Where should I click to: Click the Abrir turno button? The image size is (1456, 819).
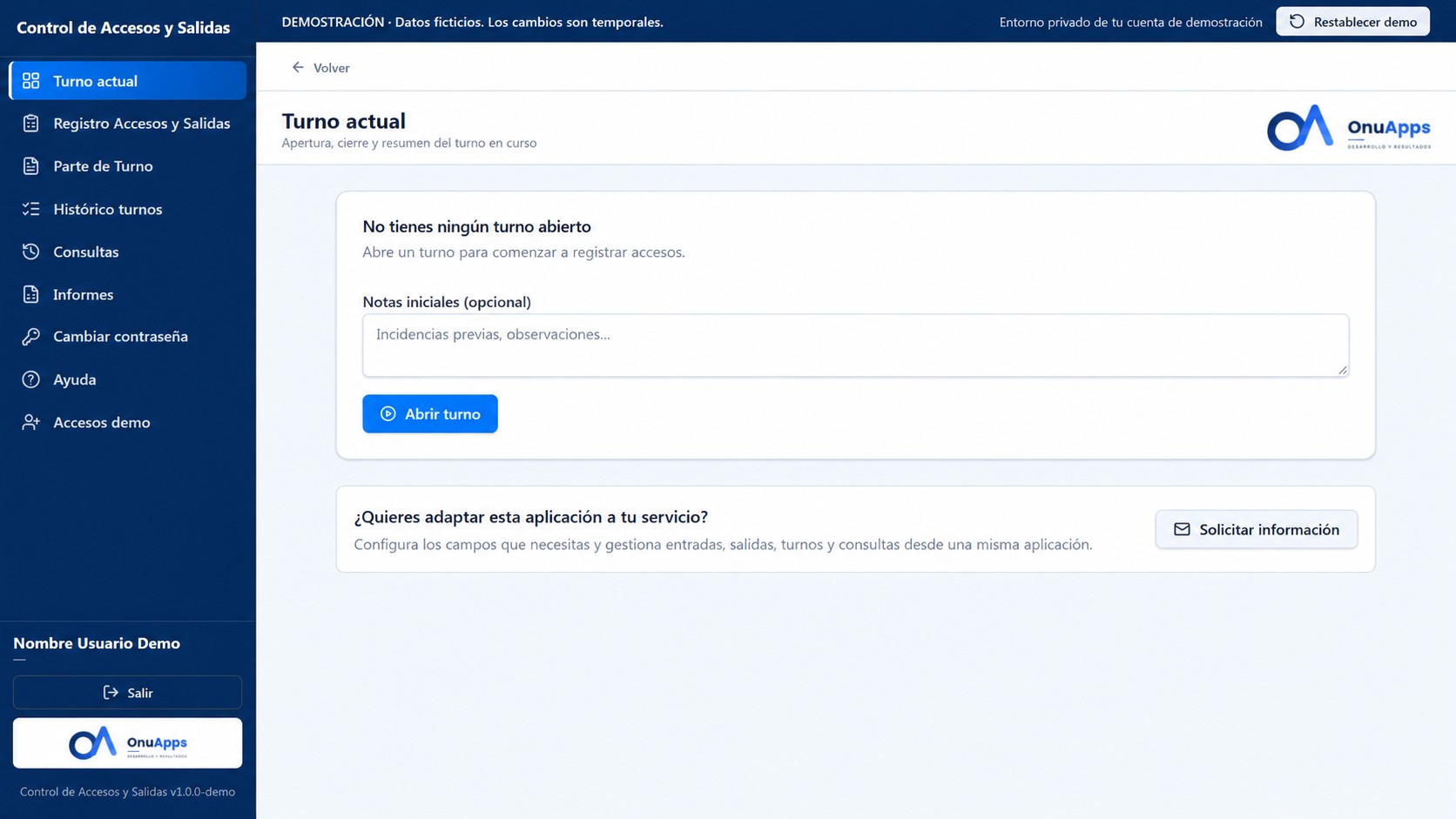click(430, 413)
